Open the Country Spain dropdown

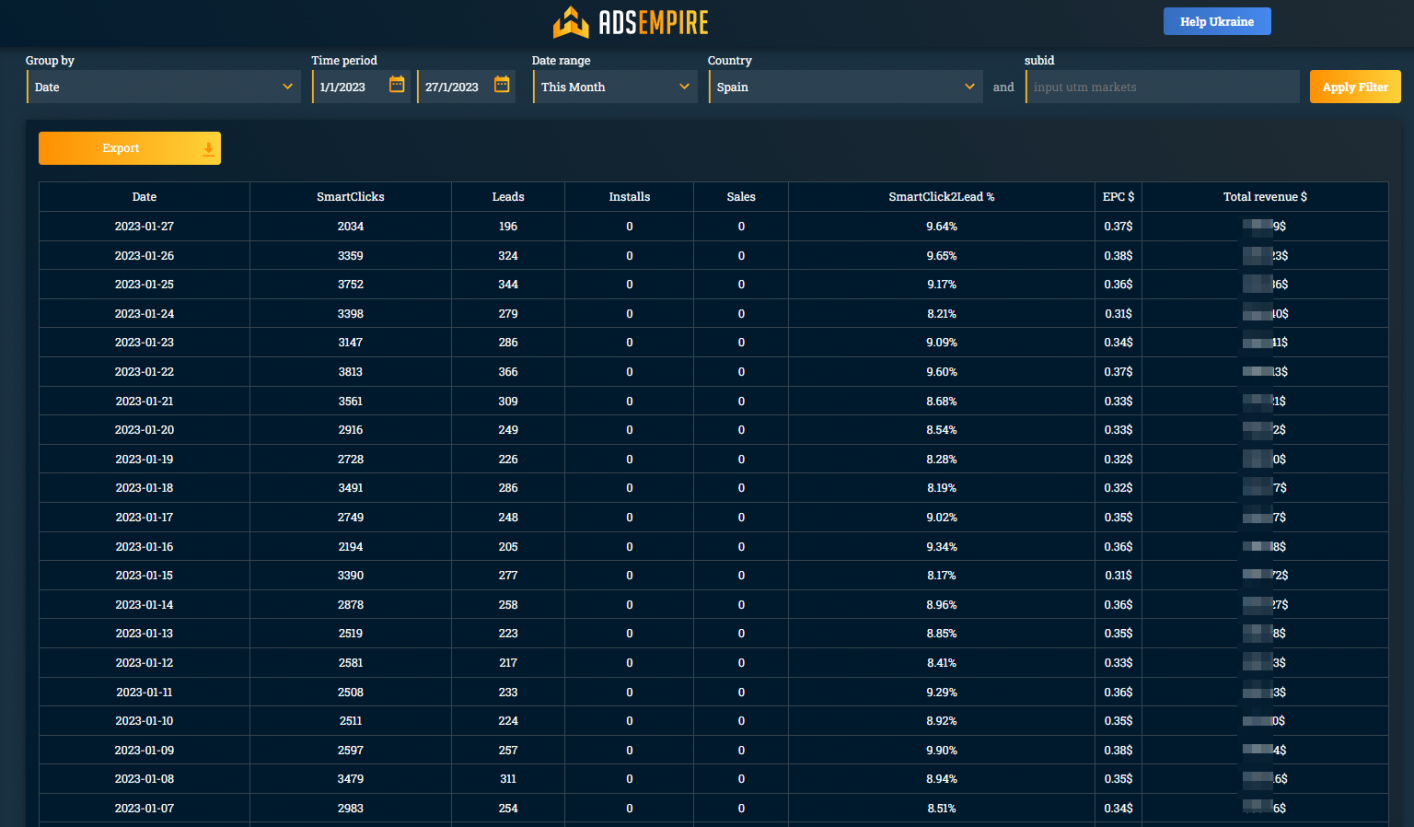(845, 87)
